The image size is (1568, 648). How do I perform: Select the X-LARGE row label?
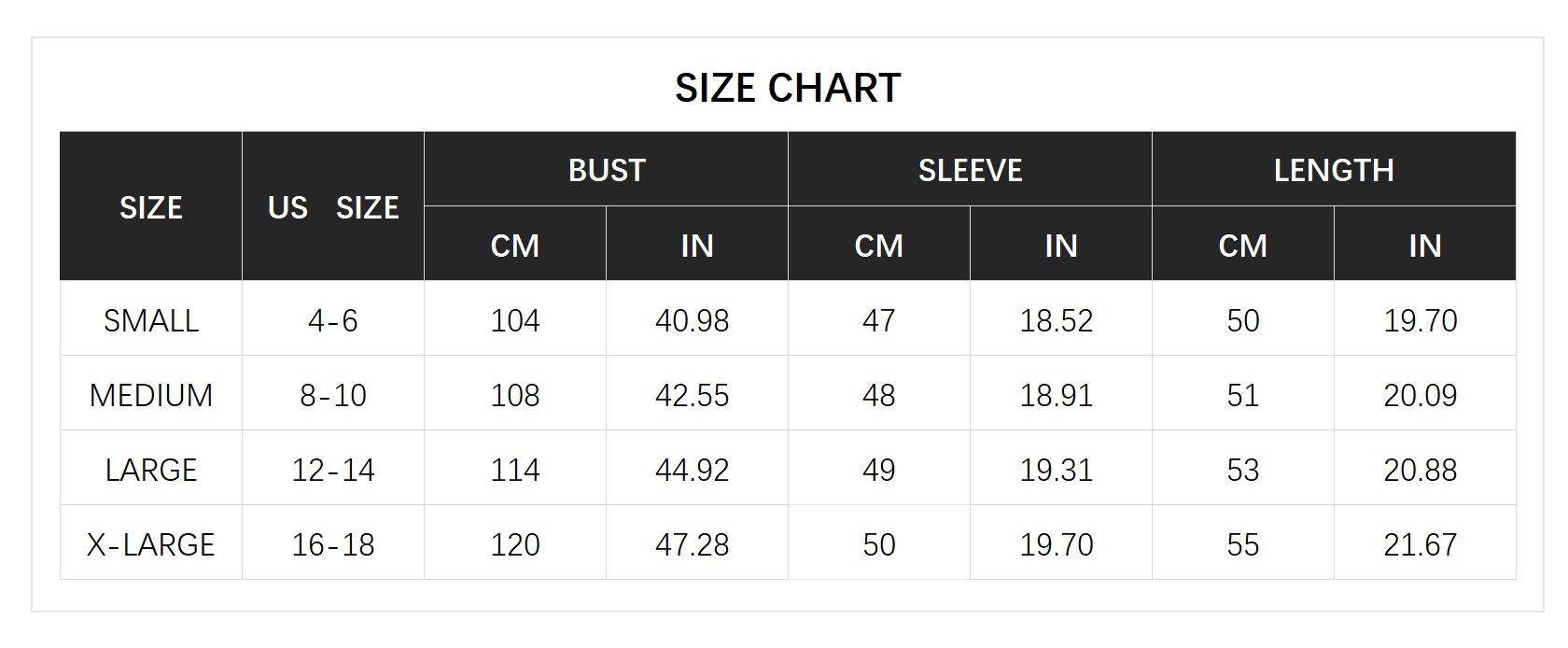pos(151,544)
